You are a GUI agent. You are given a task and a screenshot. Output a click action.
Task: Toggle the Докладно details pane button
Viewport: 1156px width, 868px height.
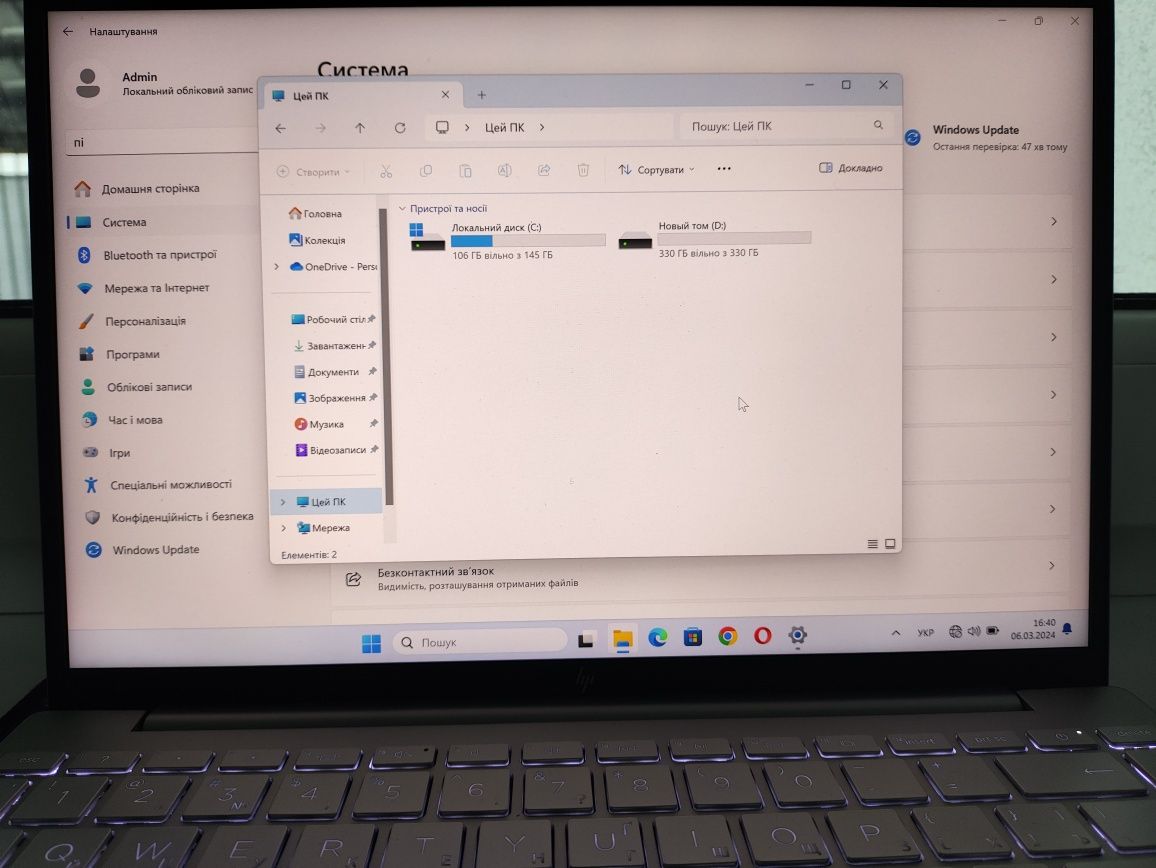click(x=851, y=168)
